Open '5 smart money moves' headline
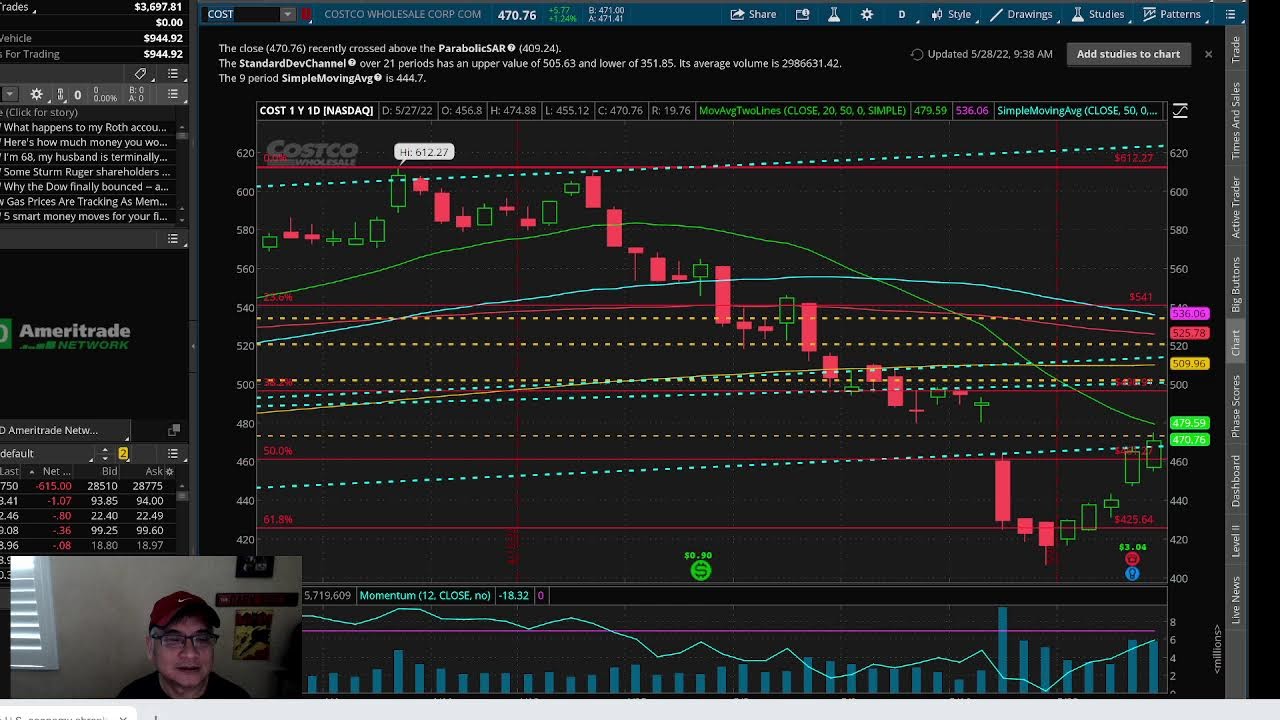Screen dimensions: 1280x720 click(x=85, y=216)
